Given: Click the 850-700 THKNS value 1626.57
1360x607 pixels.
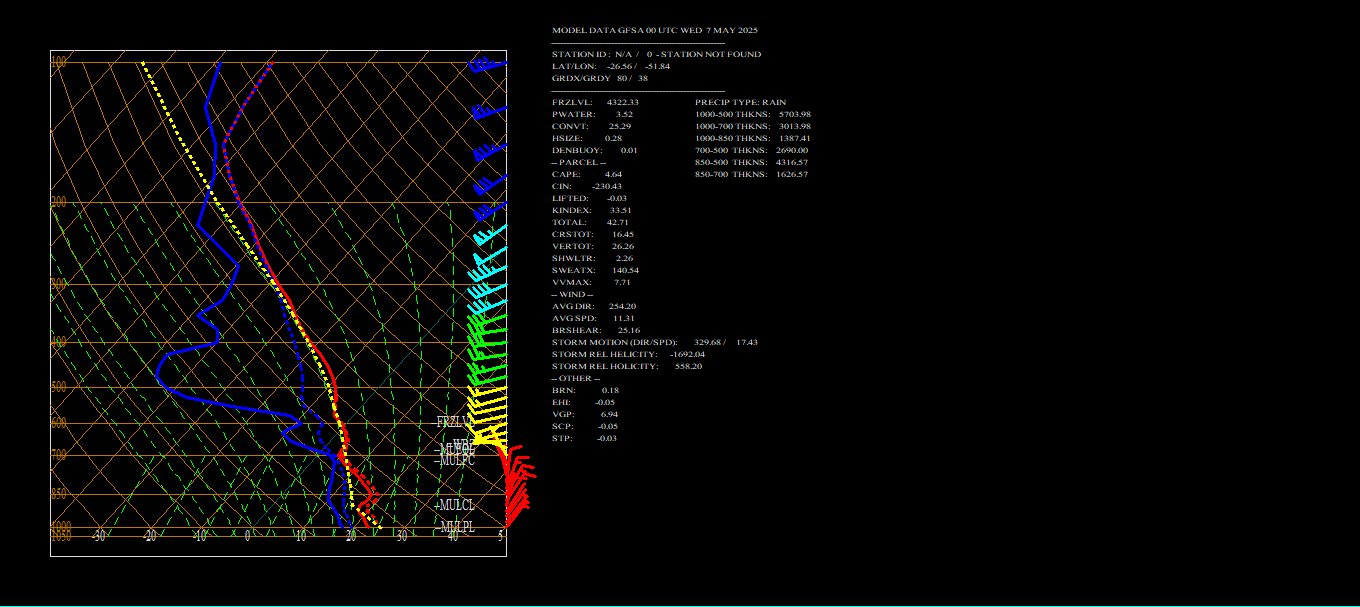Looking at the screenshot, I should pos(792,174).
